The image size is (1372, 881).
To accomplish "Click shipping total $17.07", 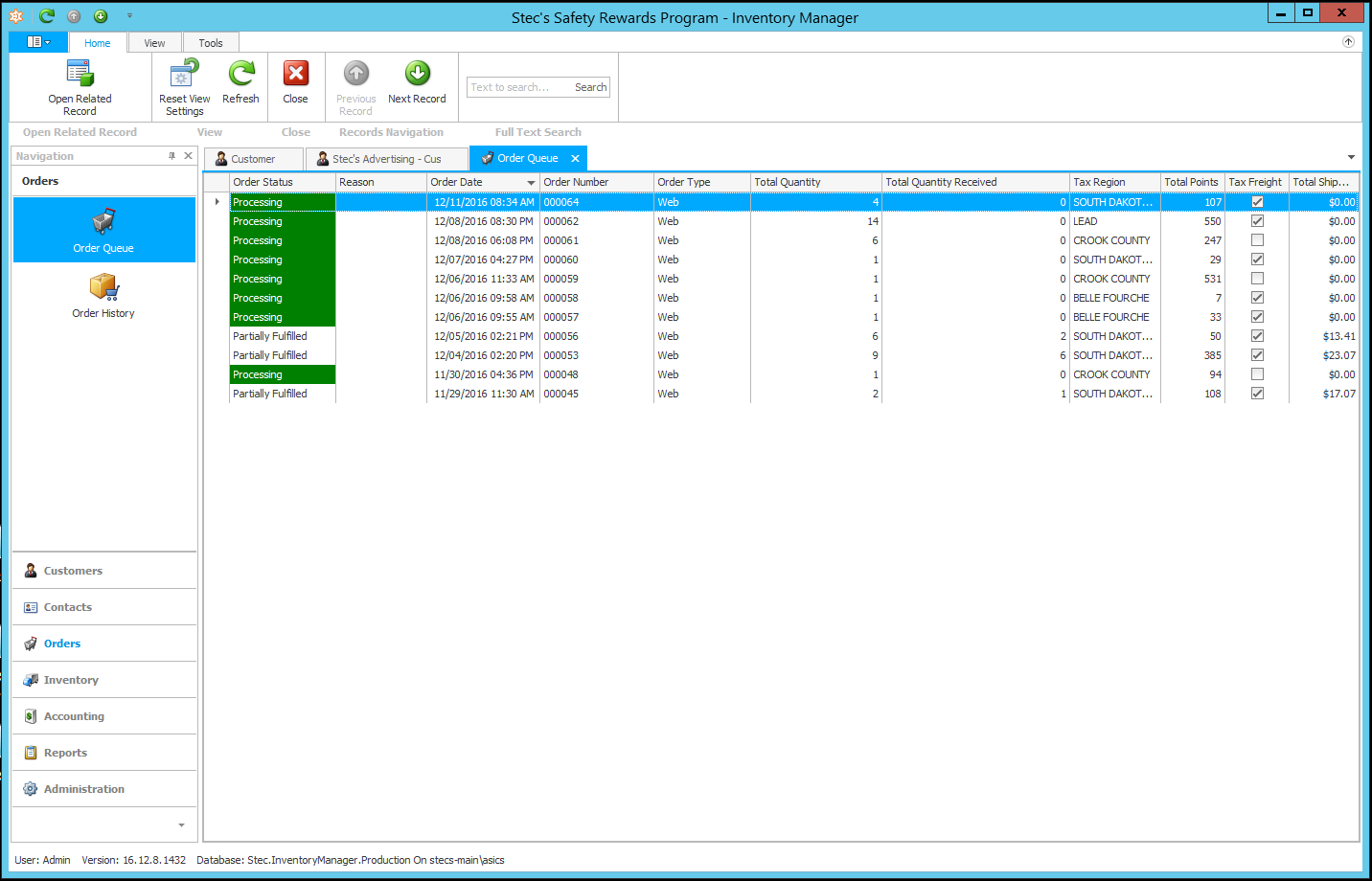I will (x=1338, y=394).
